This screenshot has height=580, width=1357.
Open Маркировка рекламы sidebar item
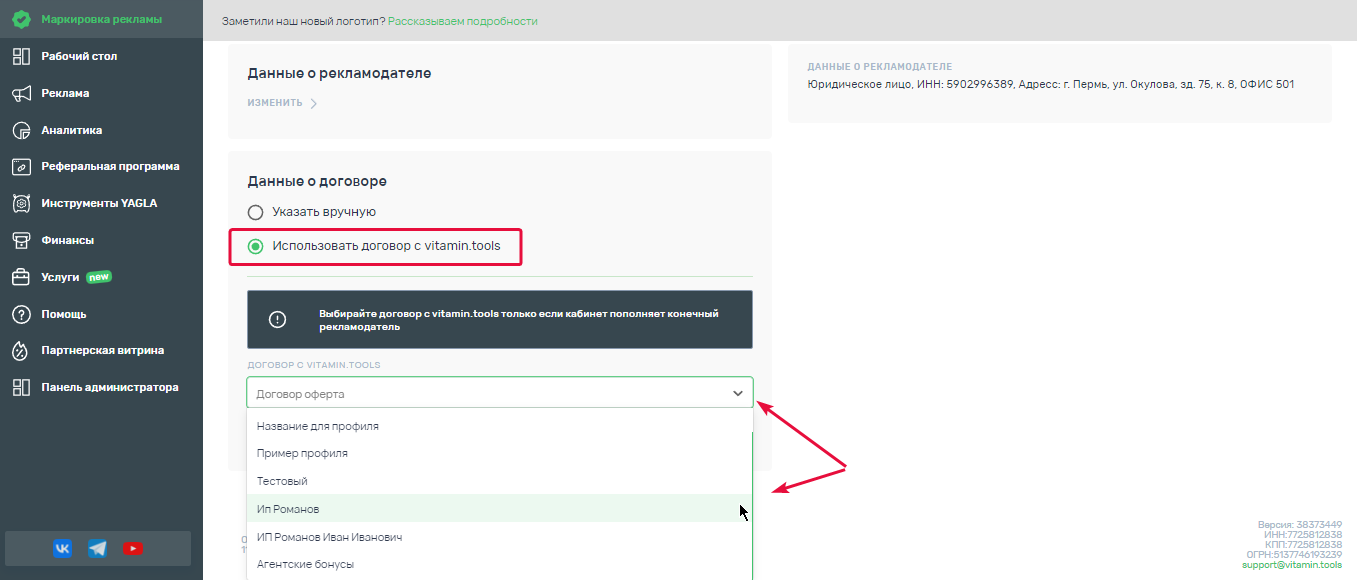click(101, 19)
